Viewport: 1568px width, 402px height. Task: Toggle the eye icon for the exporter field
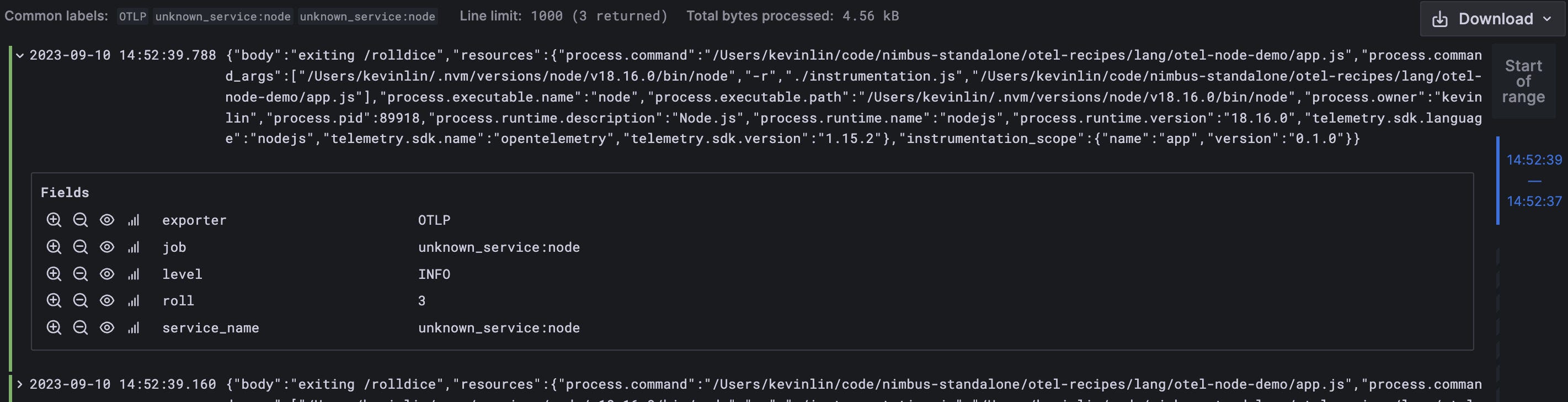[107, 220]
